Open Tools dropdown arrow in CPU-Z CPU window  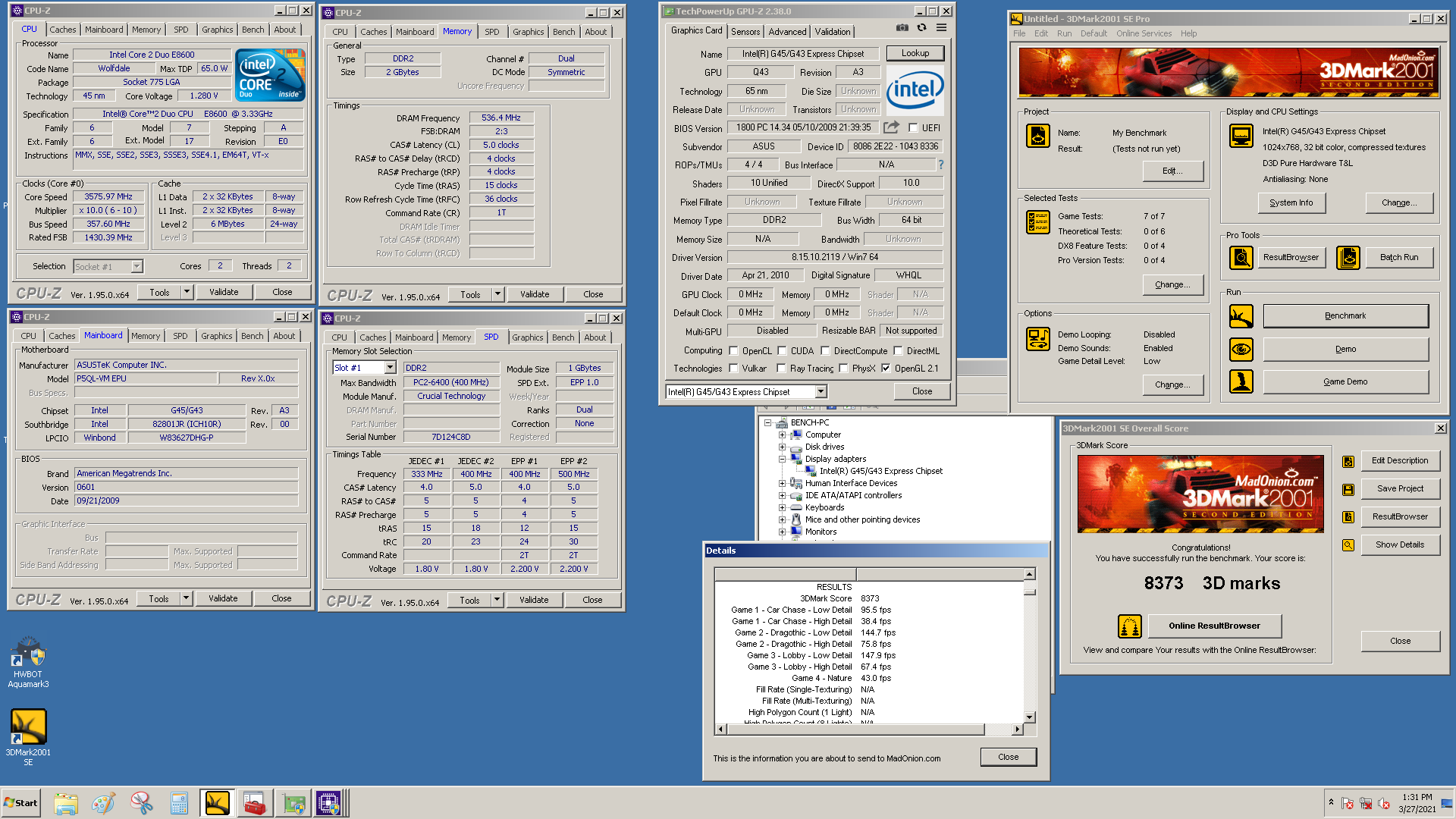click(187, 292)
